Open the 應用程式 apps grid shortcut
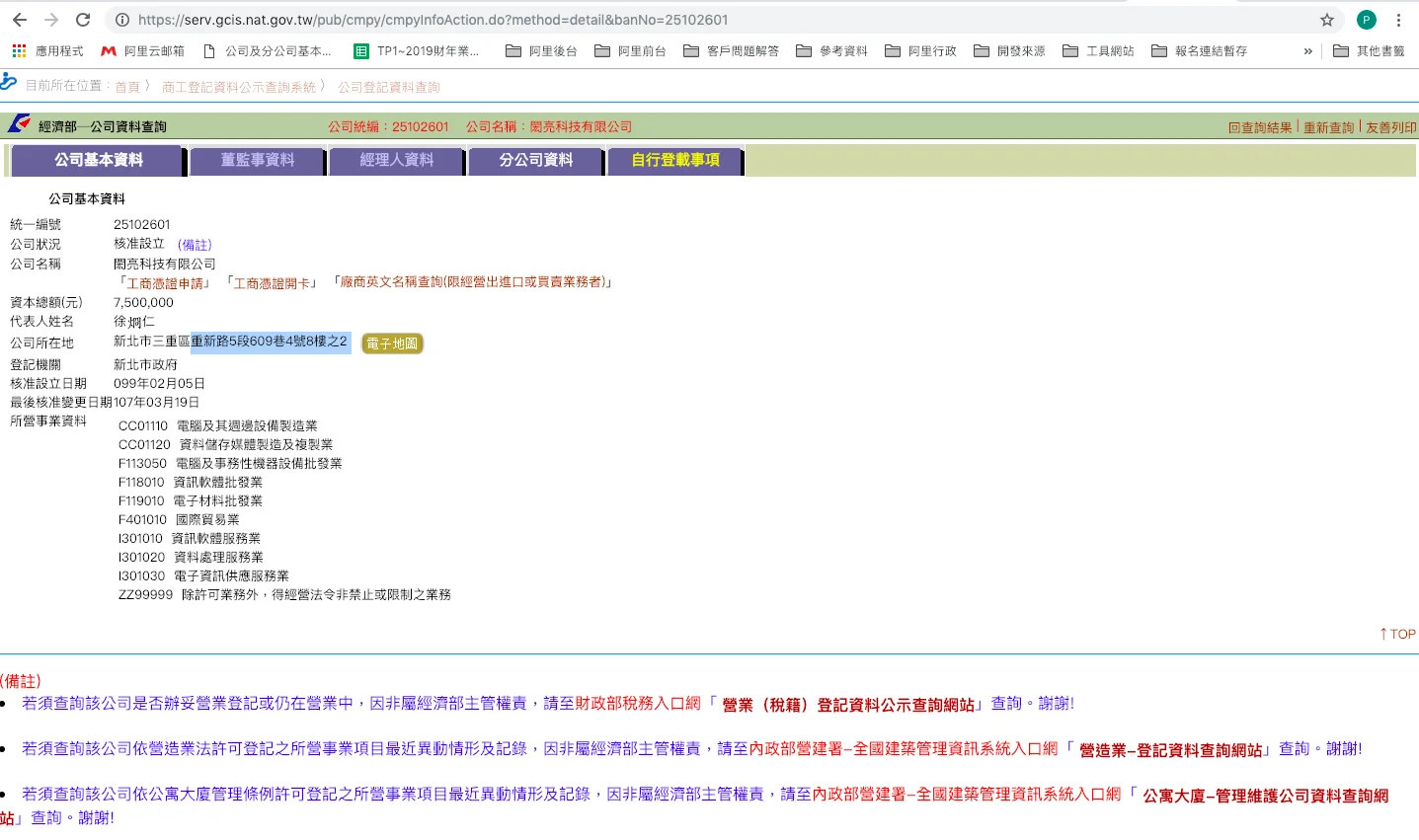This screenshot has height=840, width=1419. tap(47, 51)
